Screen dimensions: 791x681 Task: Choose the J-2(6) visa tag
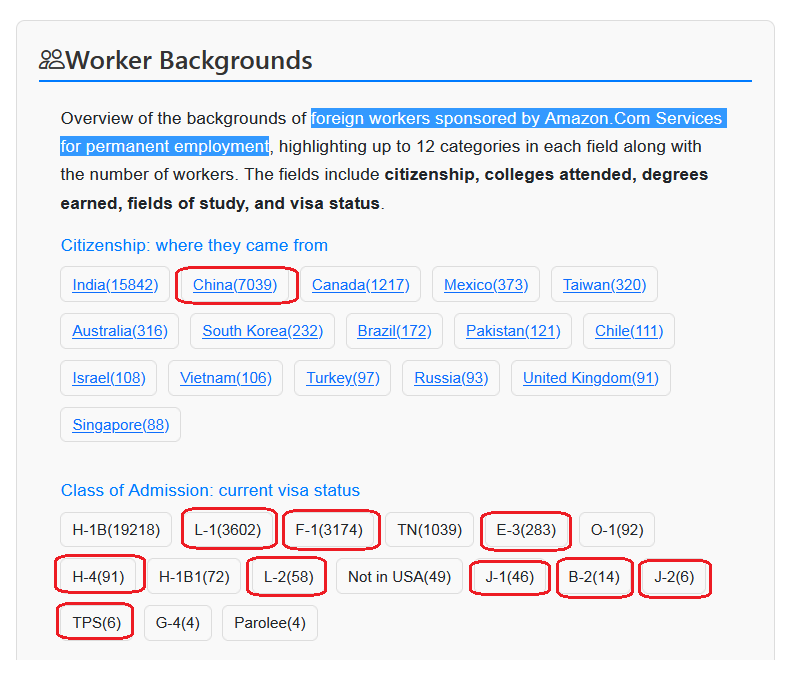click(x=674, y=576)
